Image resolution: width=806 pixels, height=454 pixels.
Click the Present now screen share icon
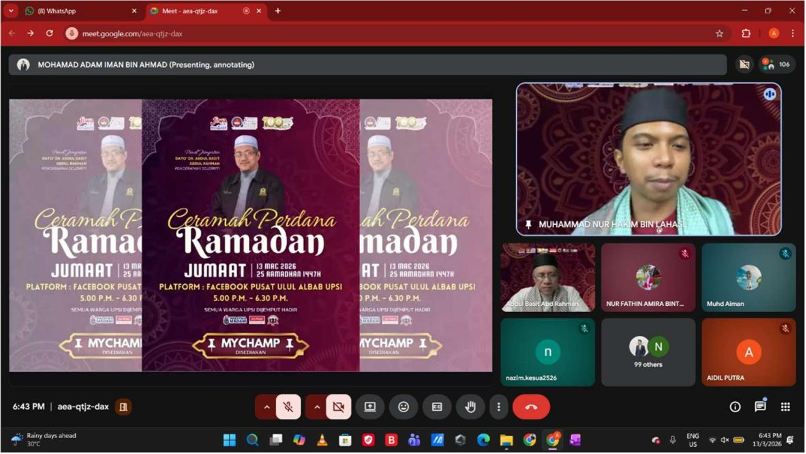click(x=370, y=407)
